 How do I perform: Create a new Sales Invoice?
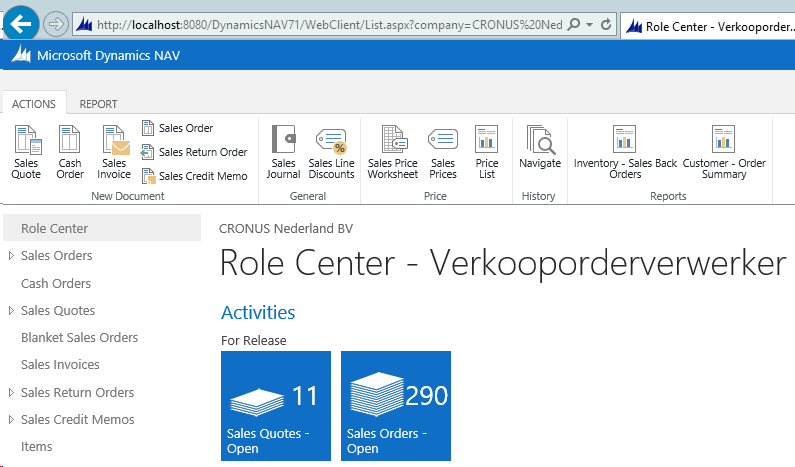point(114,152)
